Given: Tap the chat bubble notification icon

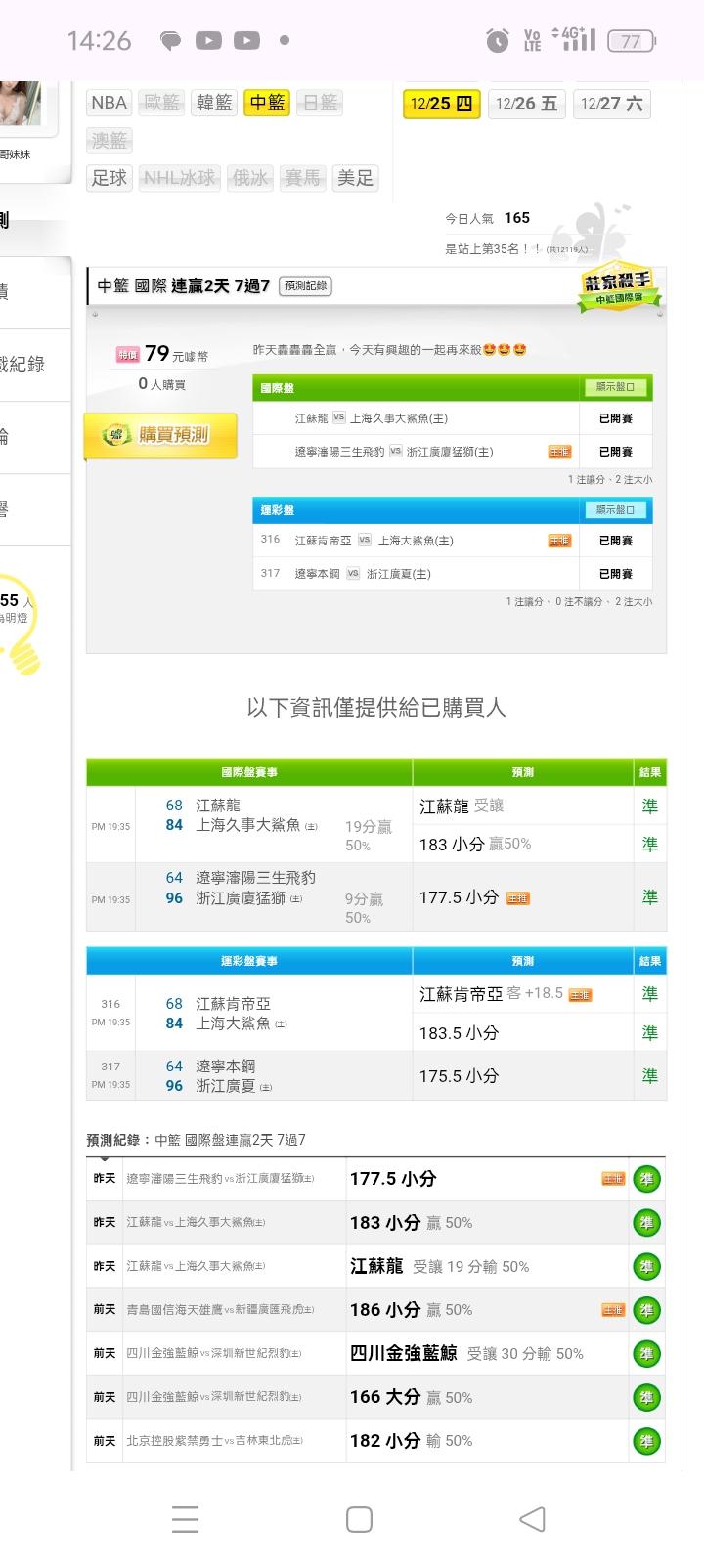Looking at the screenshot, I should point(171,41).
